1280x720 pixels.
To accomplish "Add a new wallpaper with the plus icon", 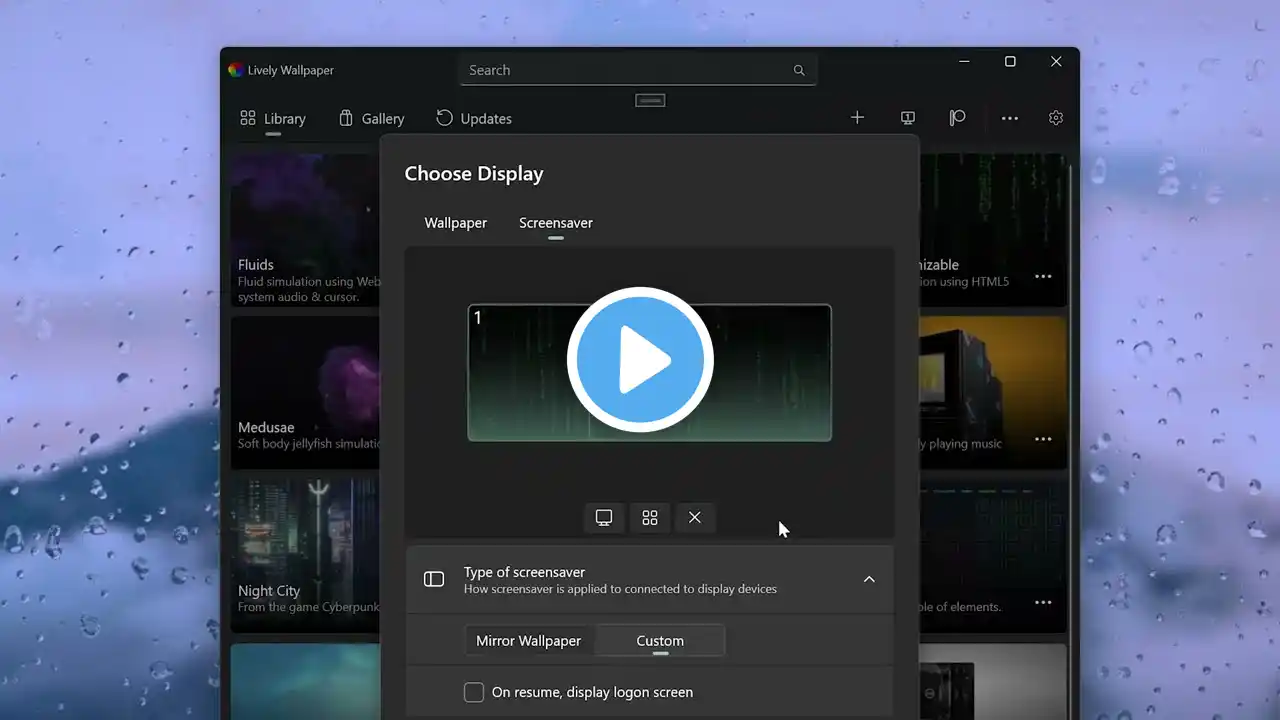I will pos(857,118).
